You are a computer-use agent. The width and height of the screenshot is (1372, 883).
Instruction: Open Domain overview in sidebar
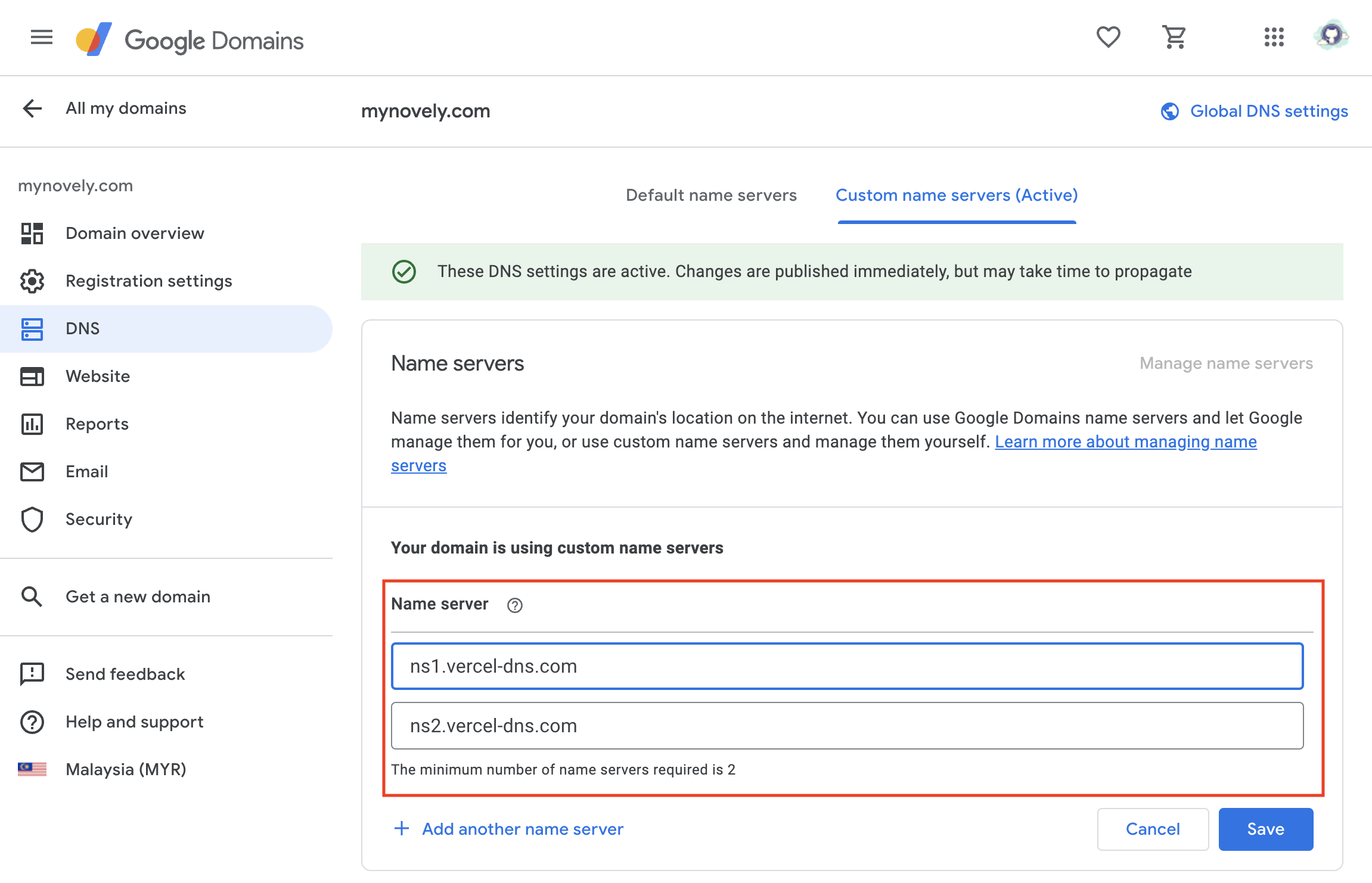point(135,233)
